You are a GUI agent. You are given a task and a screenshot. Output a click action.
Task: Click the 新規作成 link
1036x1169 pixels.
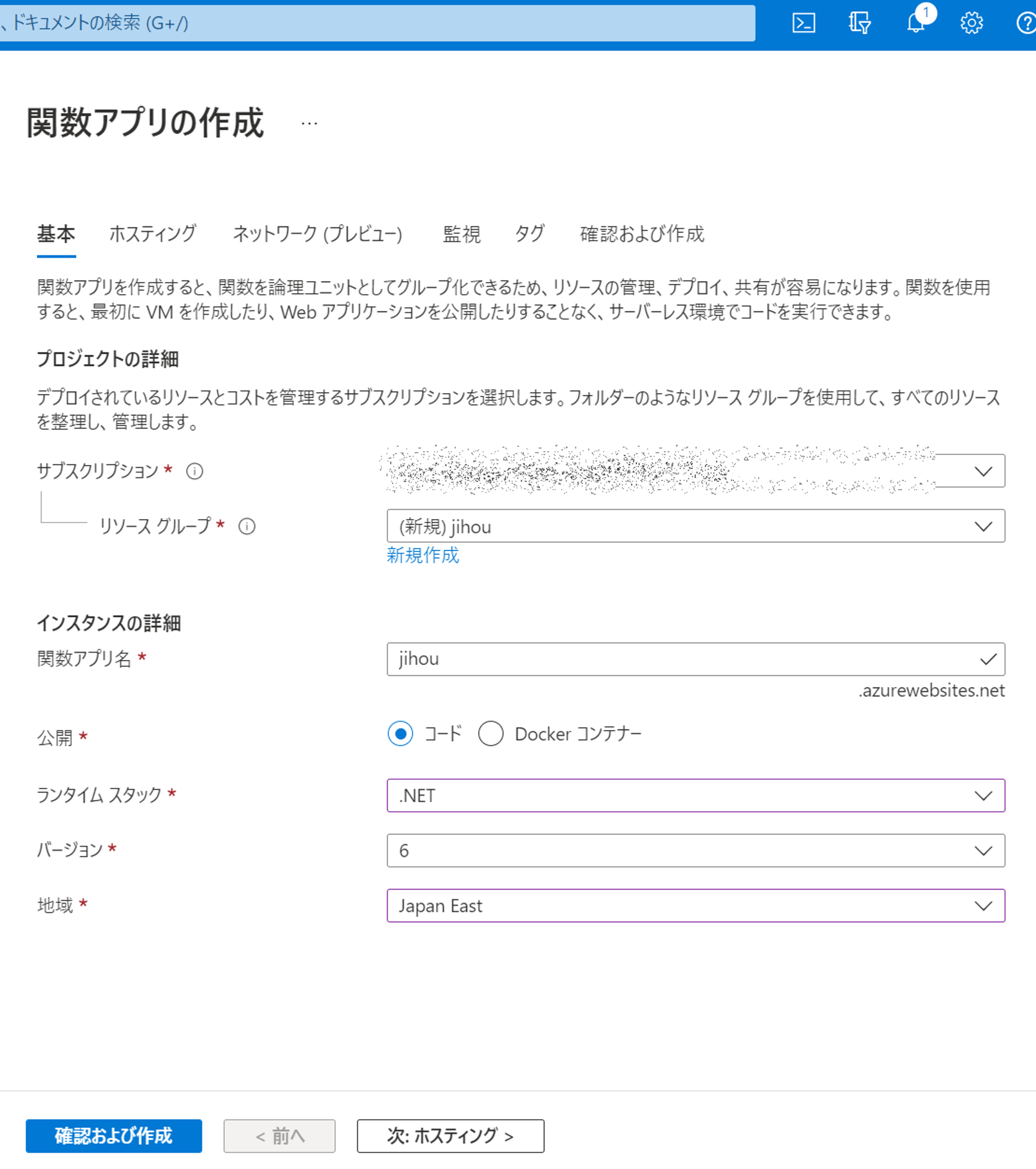(x=423, y=556)
